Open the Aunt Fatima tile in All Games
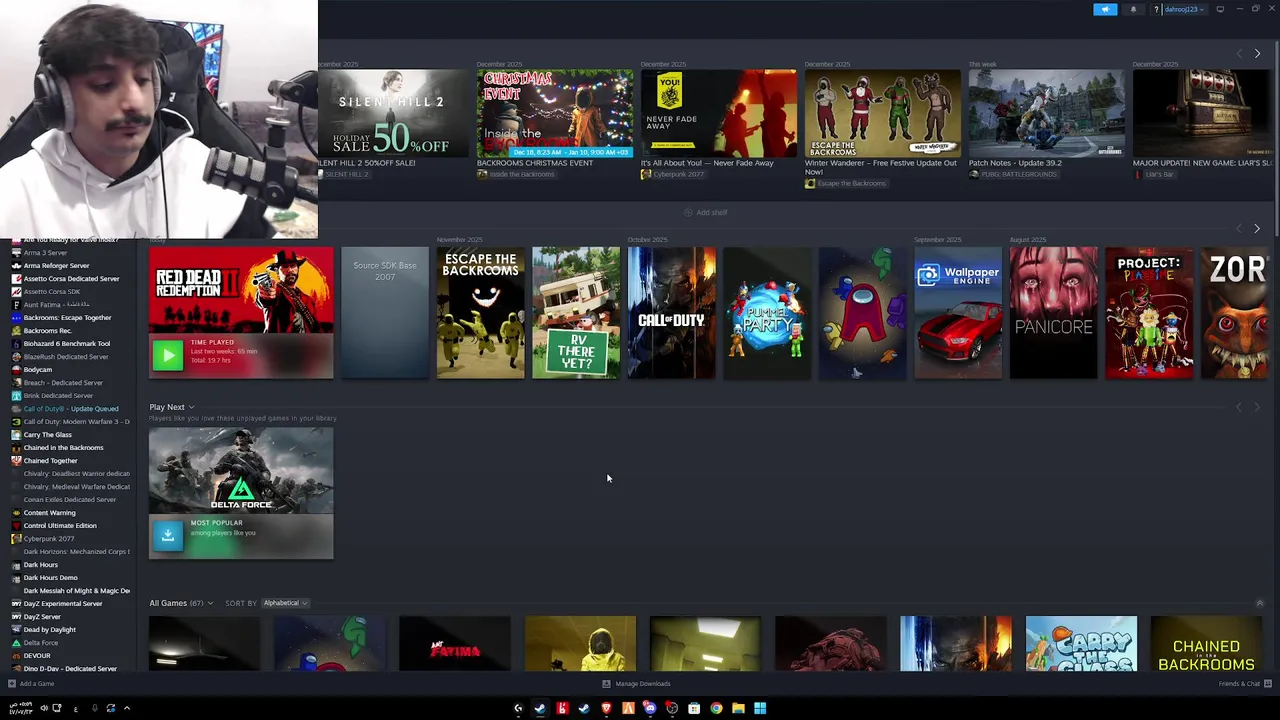 [455, 643]
